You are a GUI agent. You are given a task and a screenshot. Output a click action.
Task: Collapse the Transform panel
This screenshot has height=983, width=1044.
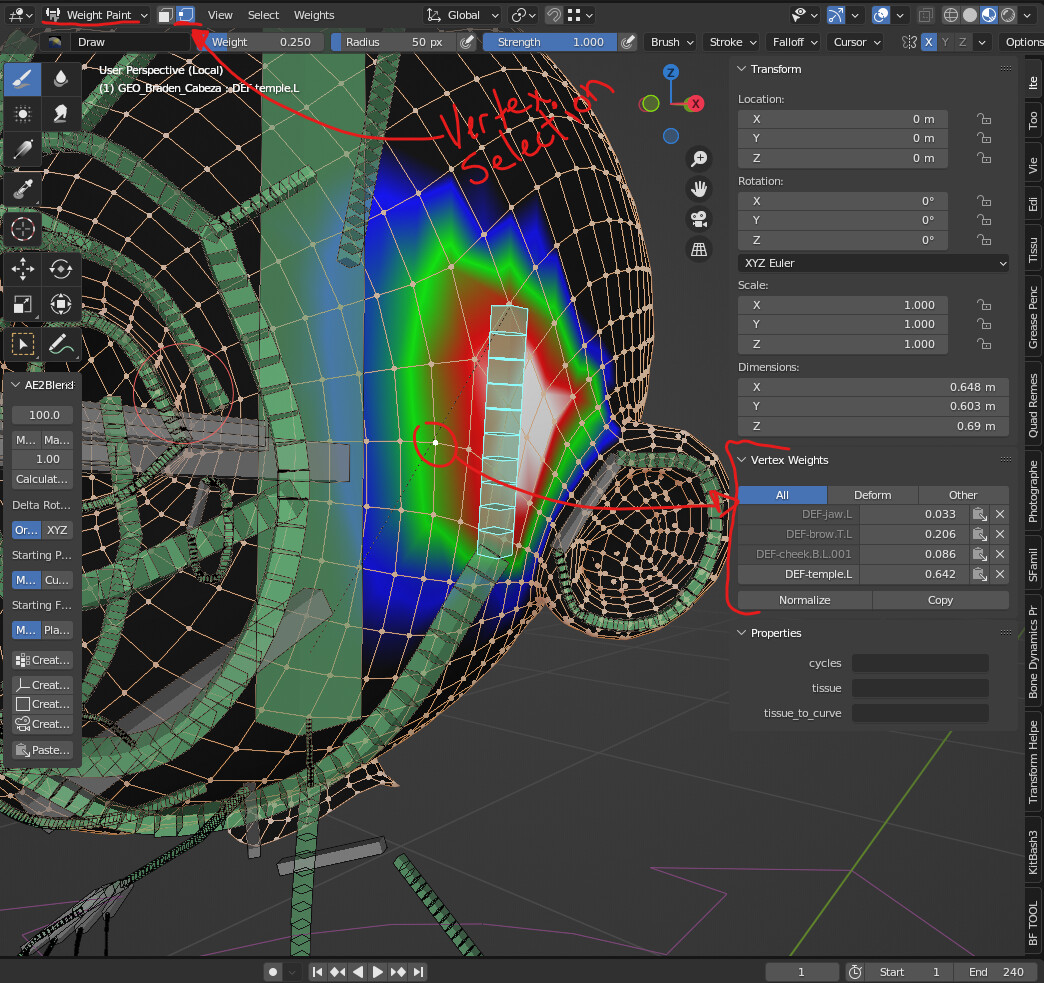tap(742, 69)
